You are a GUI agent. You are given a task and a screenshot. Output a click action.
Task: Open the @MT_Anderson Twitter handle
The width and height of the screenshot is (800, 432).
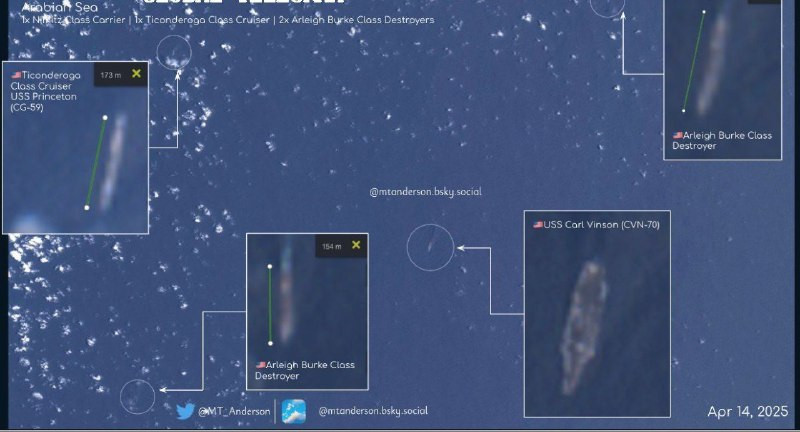(234, 411)
